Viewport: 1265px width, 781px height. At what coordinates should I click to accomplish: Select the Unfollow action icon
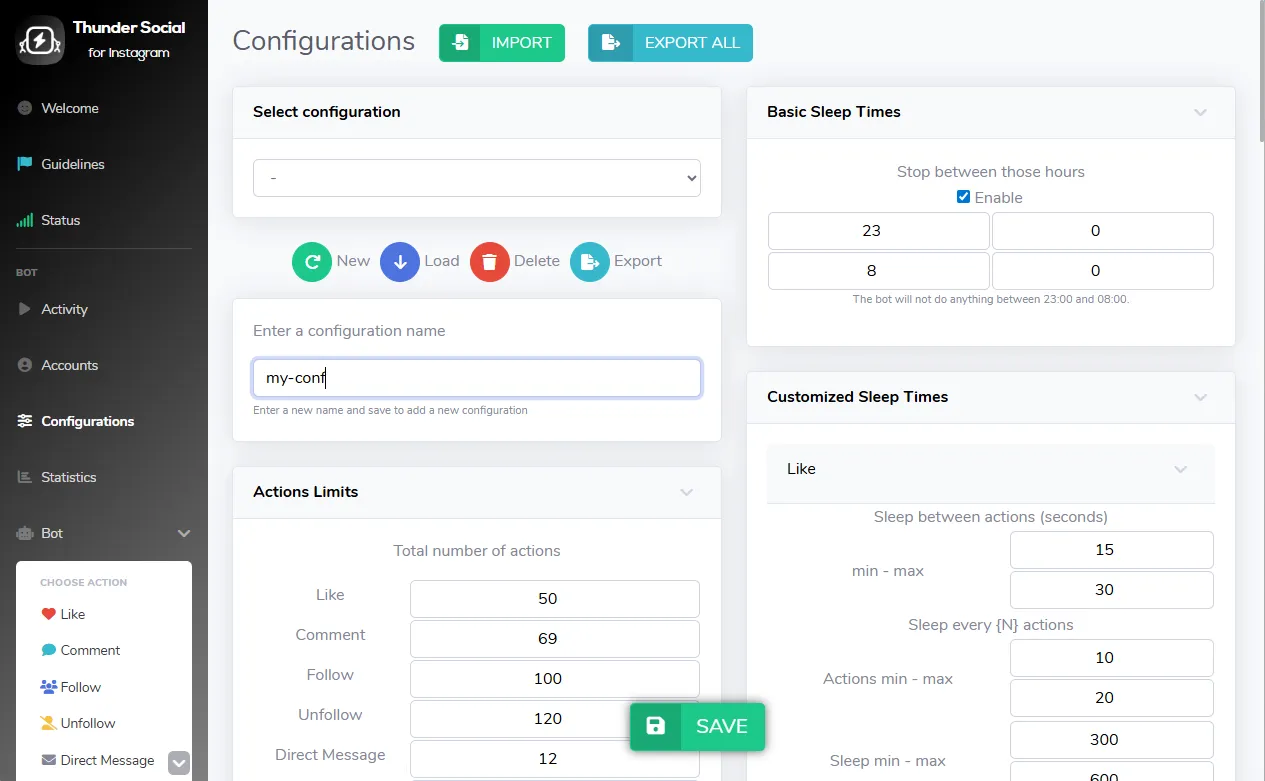point(48,723)
